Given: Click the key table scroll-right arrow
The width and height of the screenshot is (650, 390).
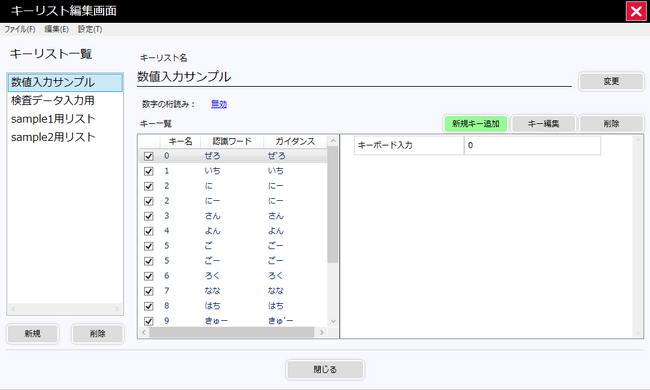Looking at the screenshot, I should (x=322, y=332).
